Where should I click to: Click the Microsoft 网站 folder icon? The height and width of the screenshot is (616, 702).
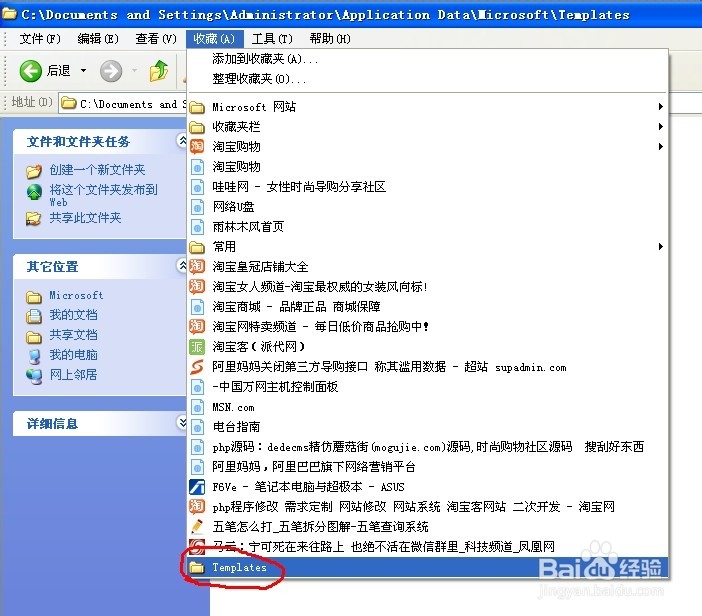(x=197, y=107)
